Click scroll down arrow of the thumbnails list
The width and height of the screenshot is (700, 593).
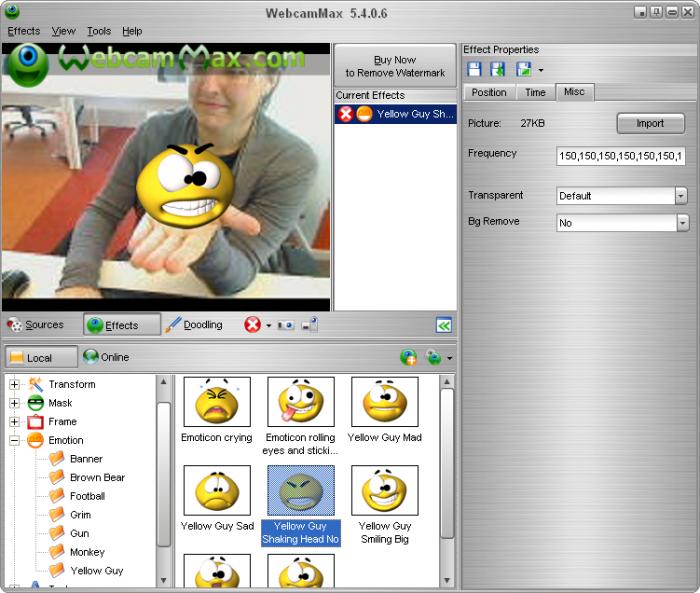click(x=447, y=580)
